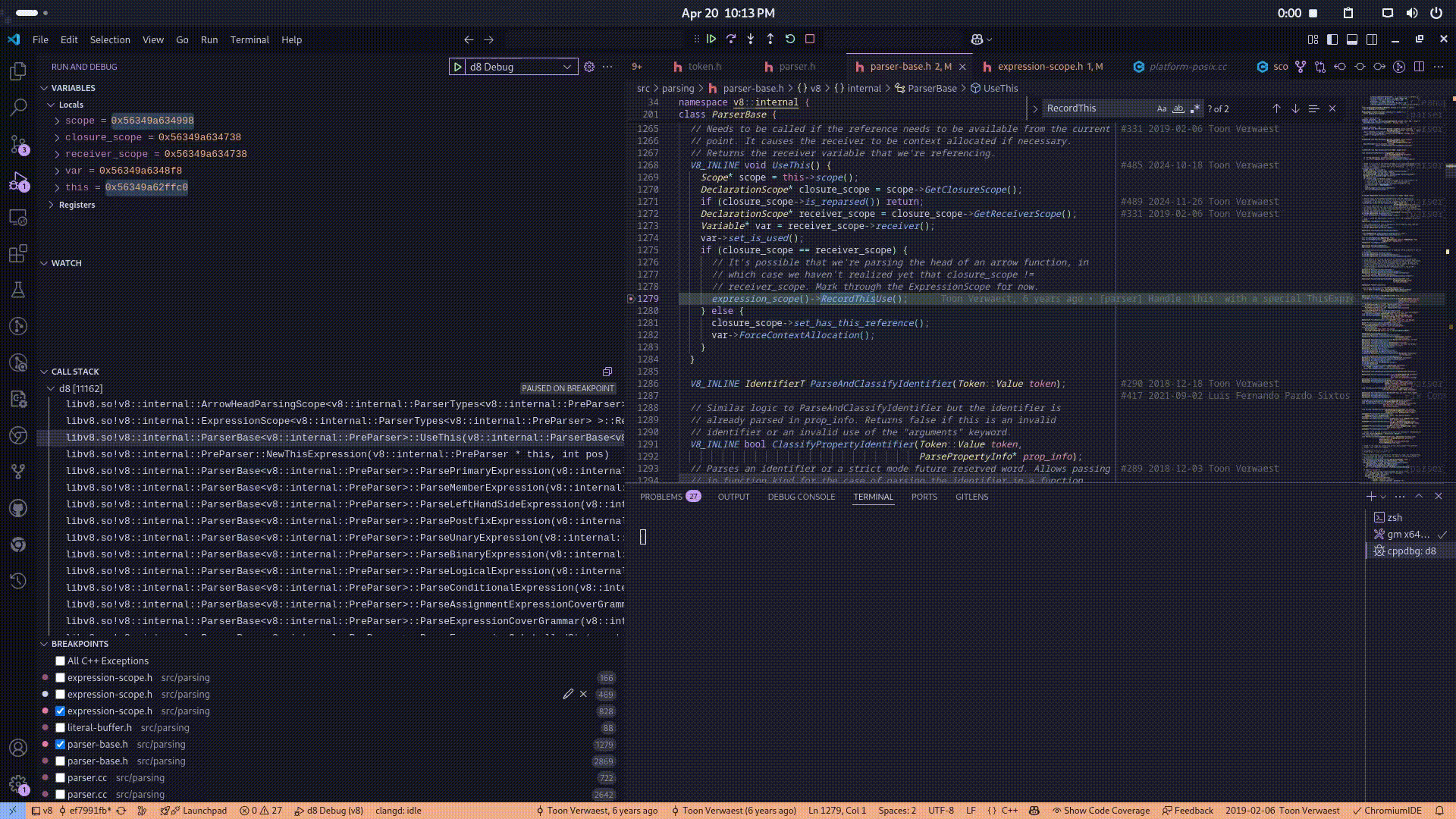Split the editor right
Viewport: 1456px width, 819px height.
tap(1419, 67)
